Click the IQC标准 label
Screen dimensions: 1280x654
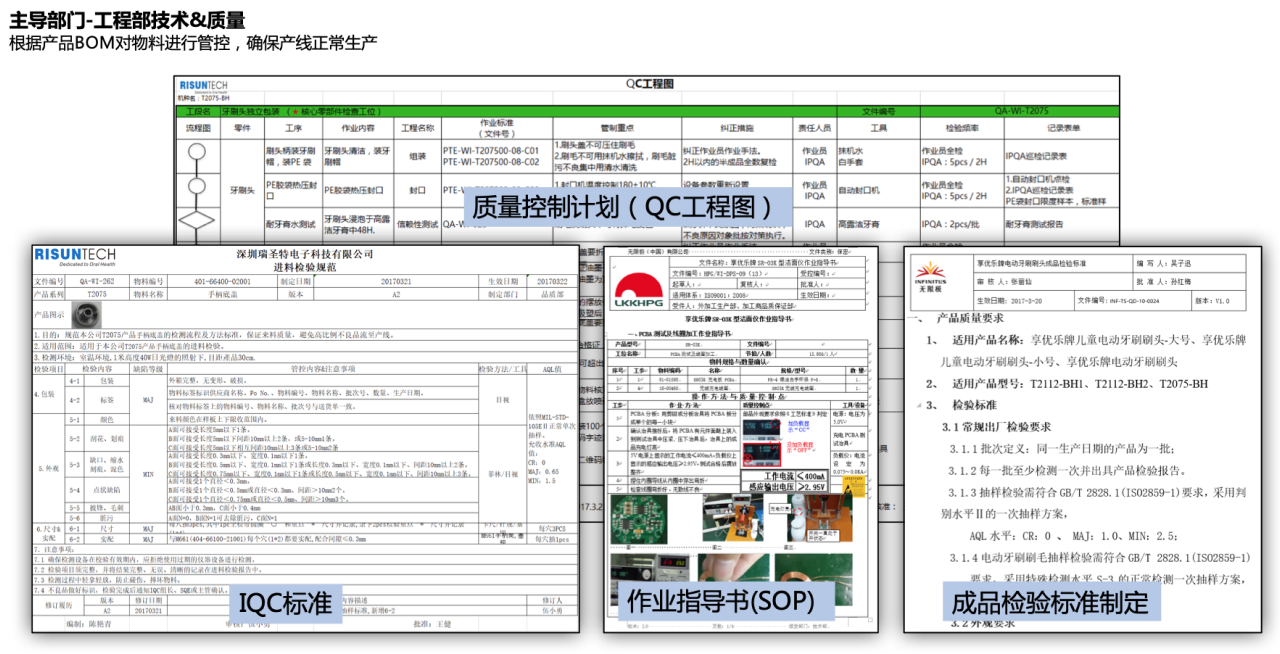click(x=283, y=603)
